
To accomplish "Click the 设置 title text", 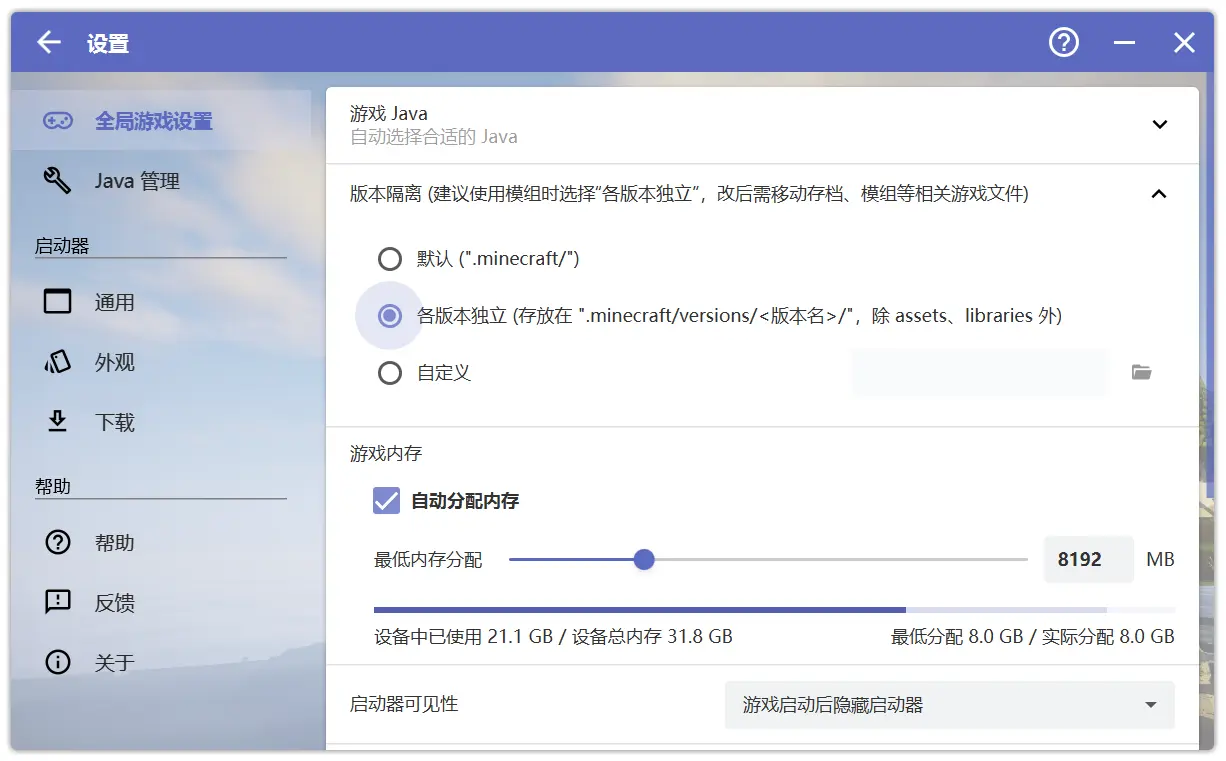I will (x=108, y=43).
